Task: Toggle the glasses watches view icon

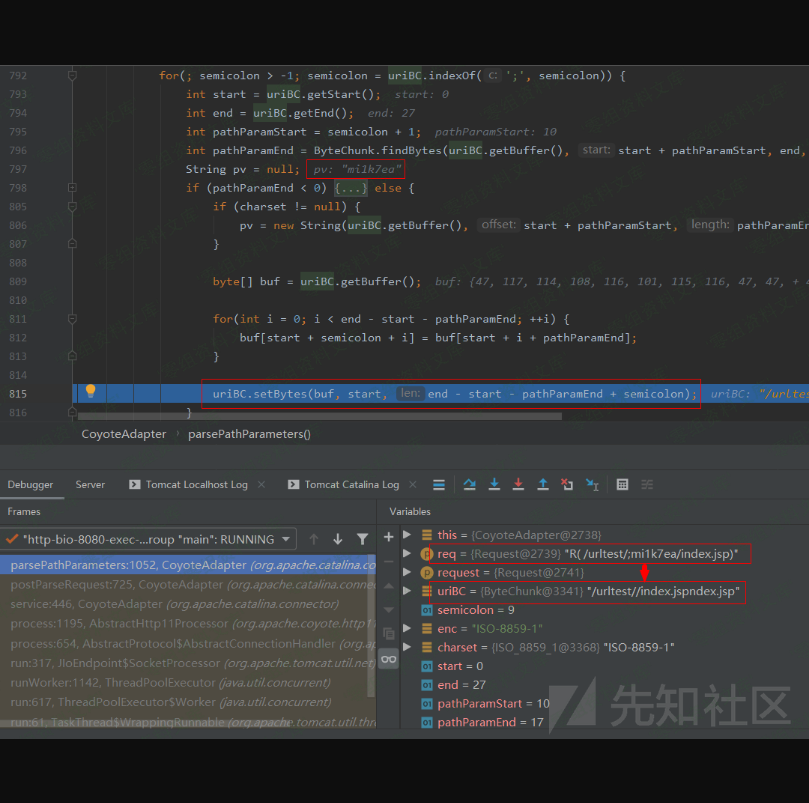Action: click(389, 659)
